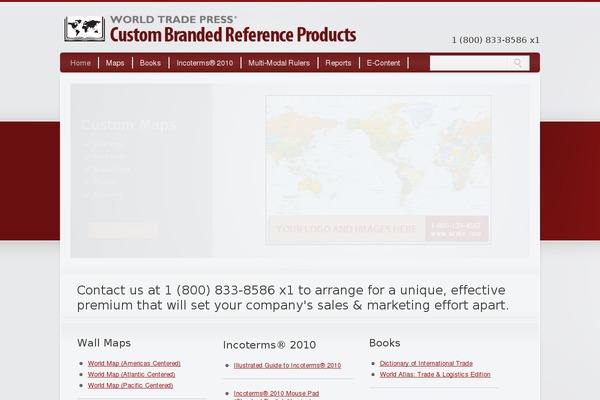Open the Home menu item
600x400 pixels.
(x=80, y=63)
